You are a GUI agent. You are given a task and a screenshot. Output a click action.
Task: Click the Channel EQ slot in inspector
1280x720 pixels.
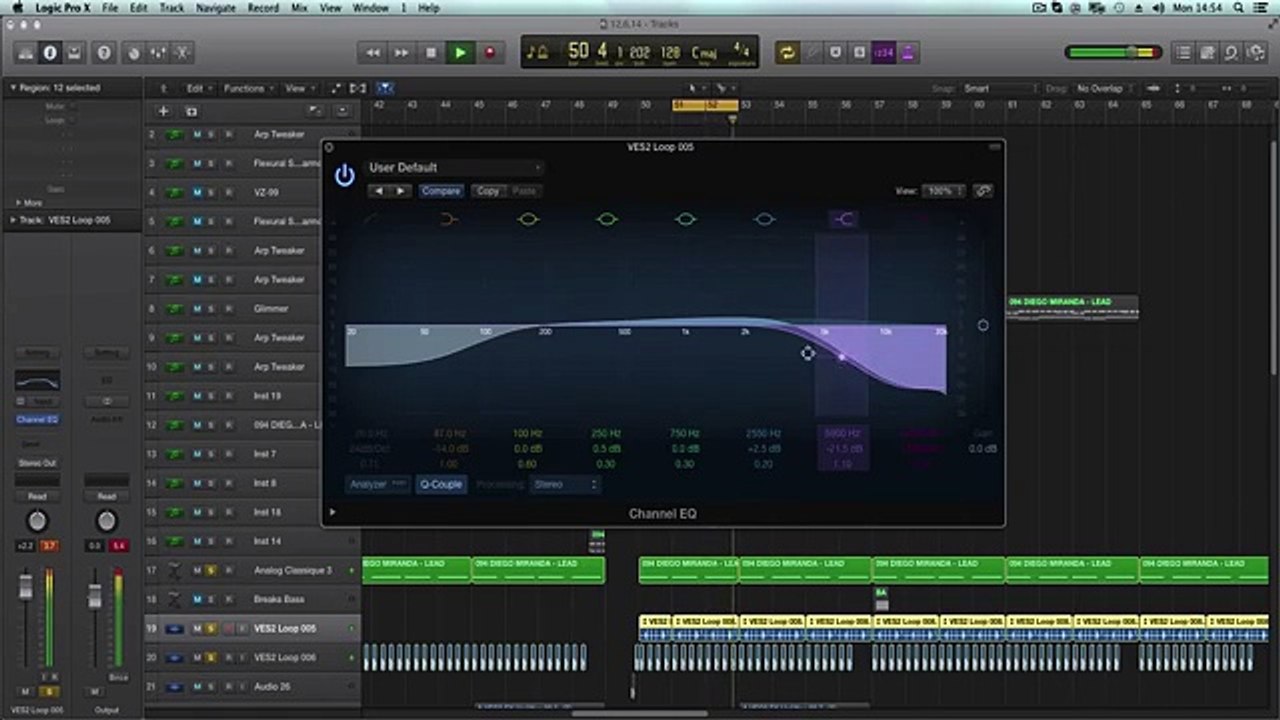[37, 419]
